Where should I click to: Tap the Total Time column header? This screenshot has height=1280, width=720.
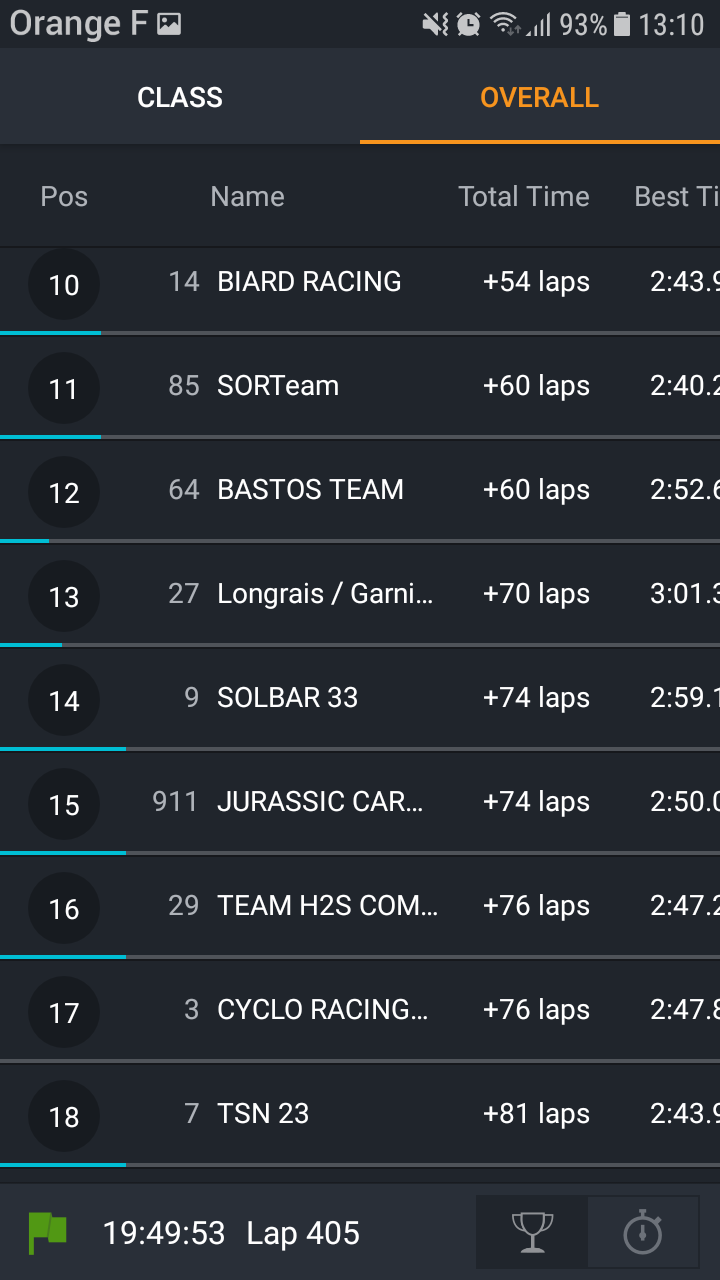524,196
